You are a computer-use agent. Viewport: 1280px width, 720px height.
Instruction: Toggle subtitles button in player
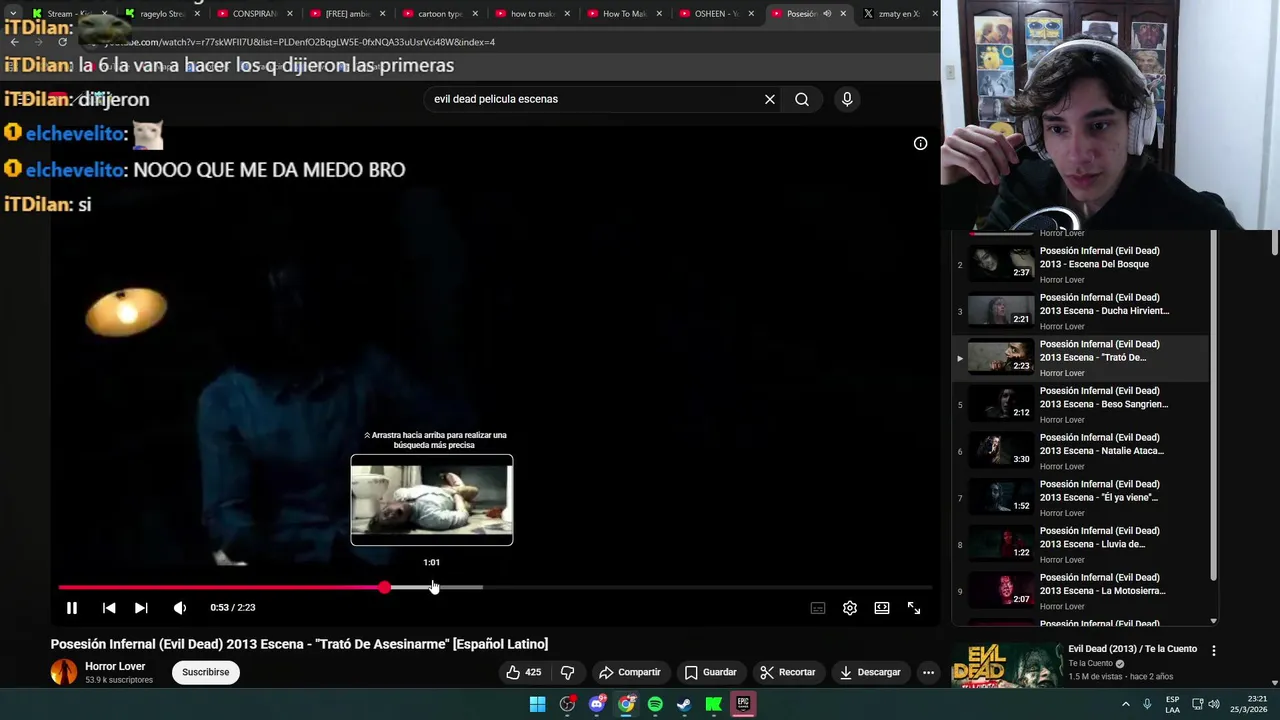coord(818,608)
